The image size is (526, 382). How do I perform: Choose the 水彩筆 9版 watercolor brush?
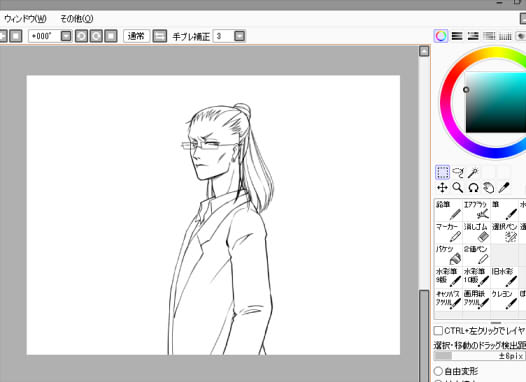(449, 277)
